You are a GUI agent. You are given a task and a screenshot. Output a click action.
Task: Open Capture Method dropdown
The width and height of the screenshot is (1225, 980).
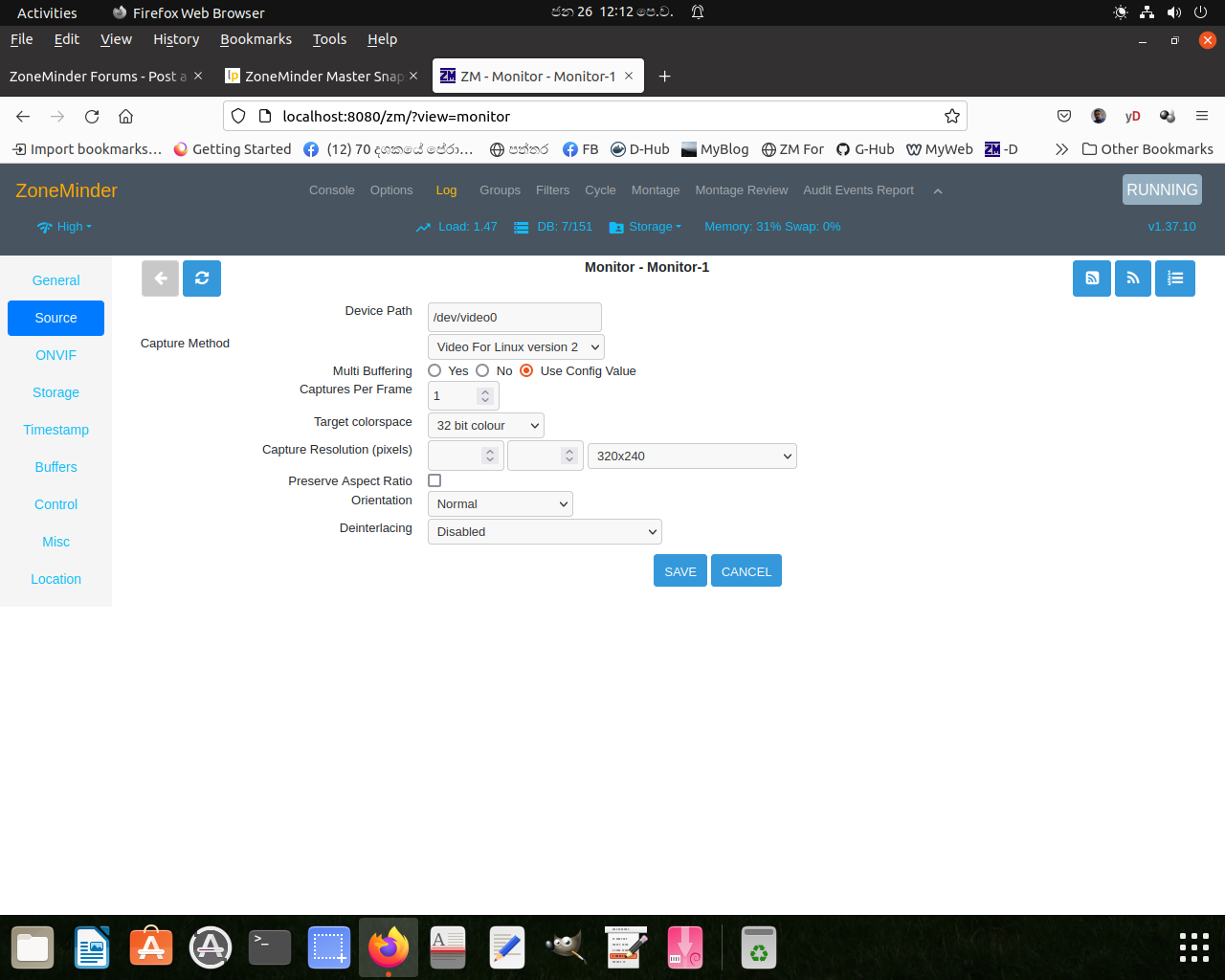tap(516, 346)
